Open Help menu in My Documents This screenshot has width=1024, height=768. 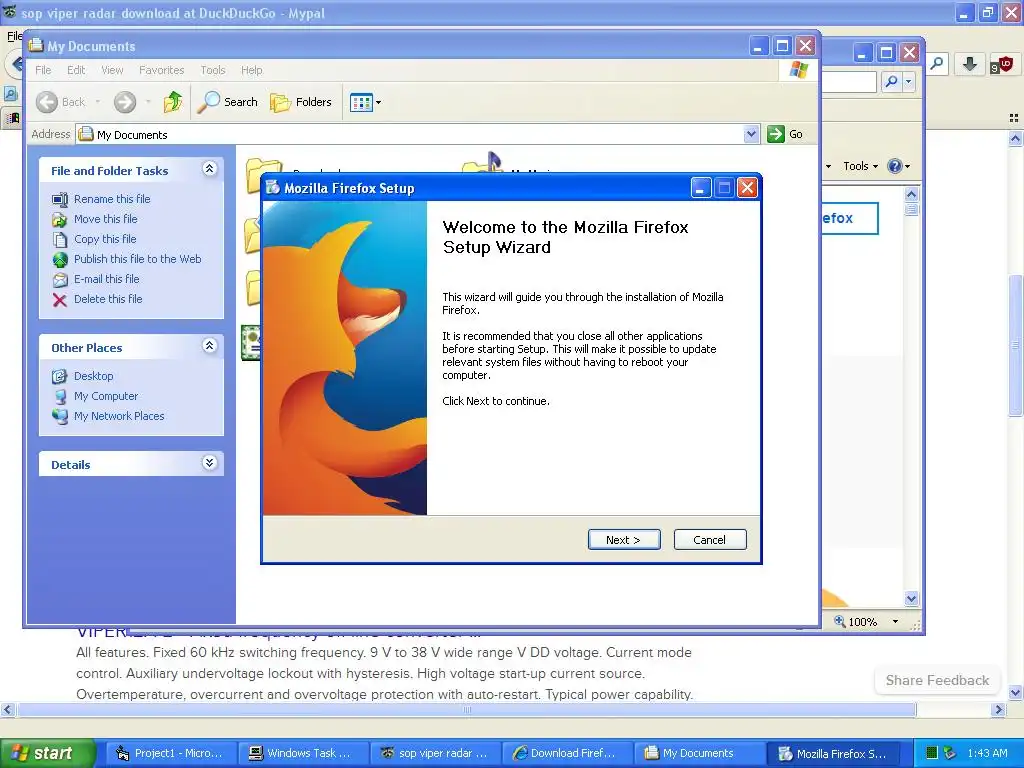(x=251, y=70)
